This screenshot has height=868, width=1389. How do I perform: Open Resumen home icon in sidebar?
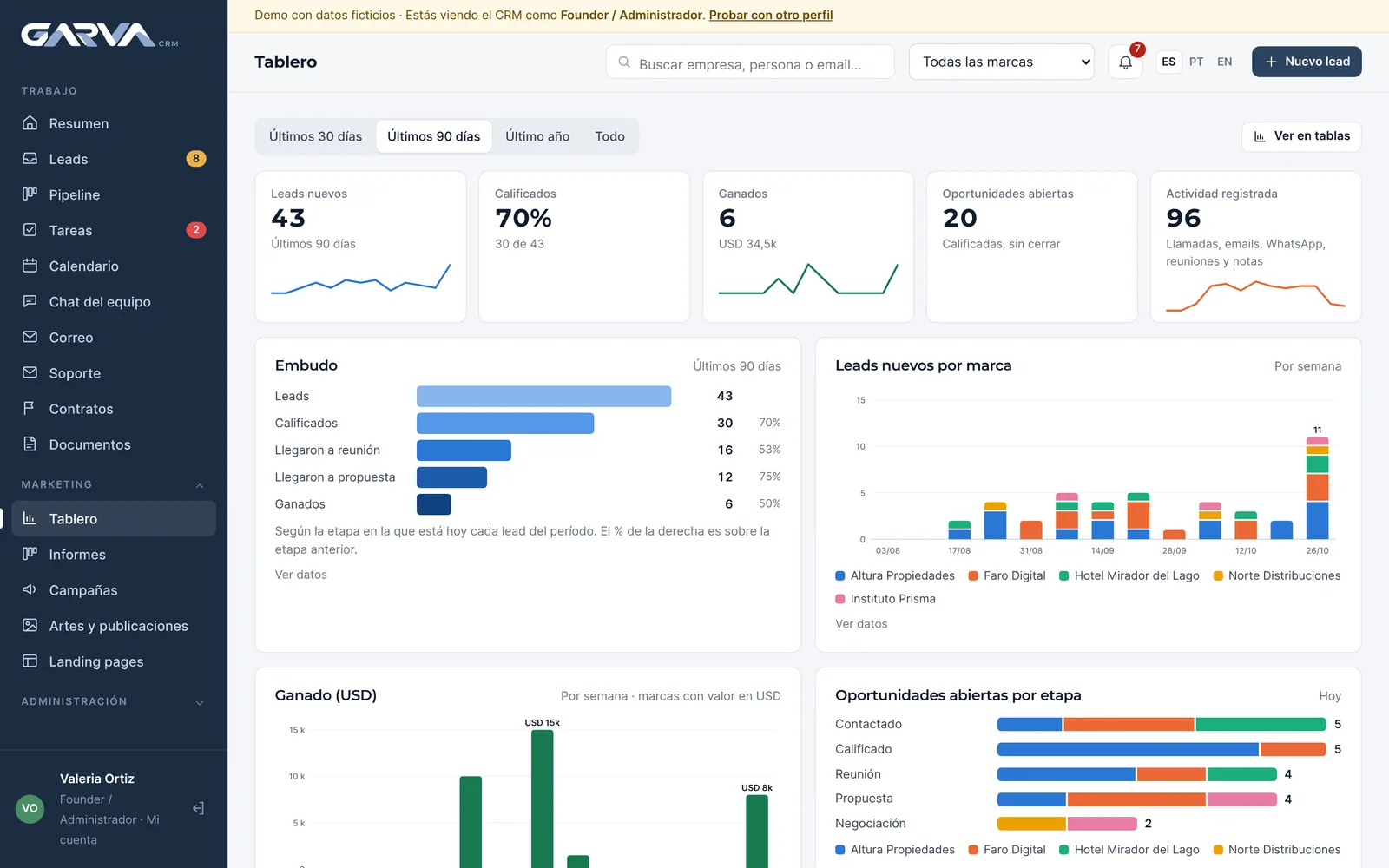(30, 123)
